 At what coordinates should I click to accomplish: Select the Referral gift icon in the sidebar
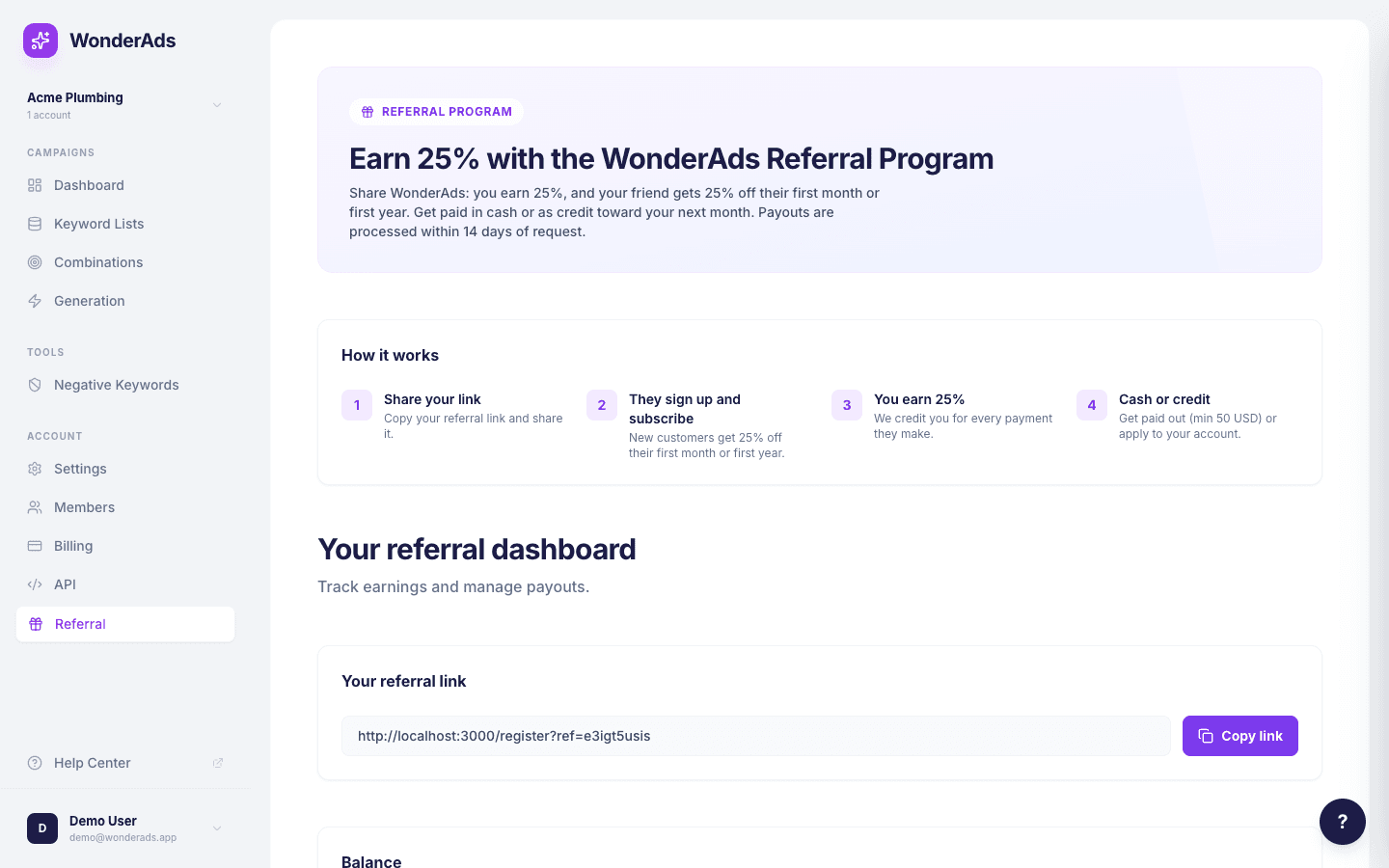[x=34, y=624]
